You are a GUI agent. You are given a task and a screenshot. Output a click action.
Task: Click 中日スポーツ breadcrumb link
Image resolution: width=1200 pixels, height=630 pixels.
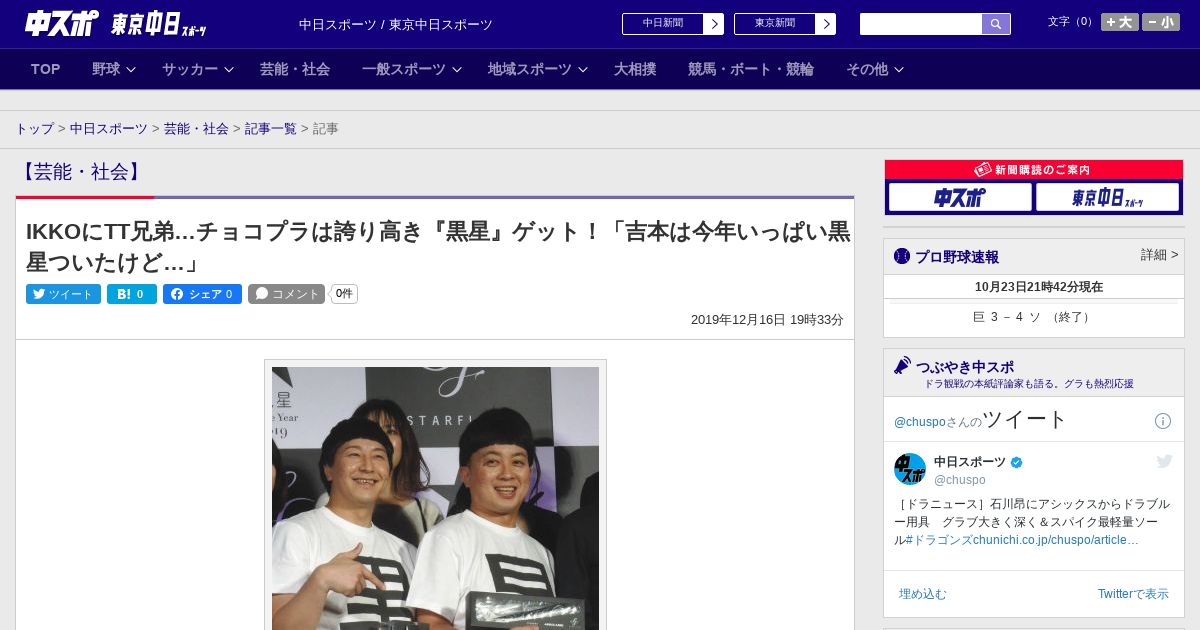tap(109, 129)
